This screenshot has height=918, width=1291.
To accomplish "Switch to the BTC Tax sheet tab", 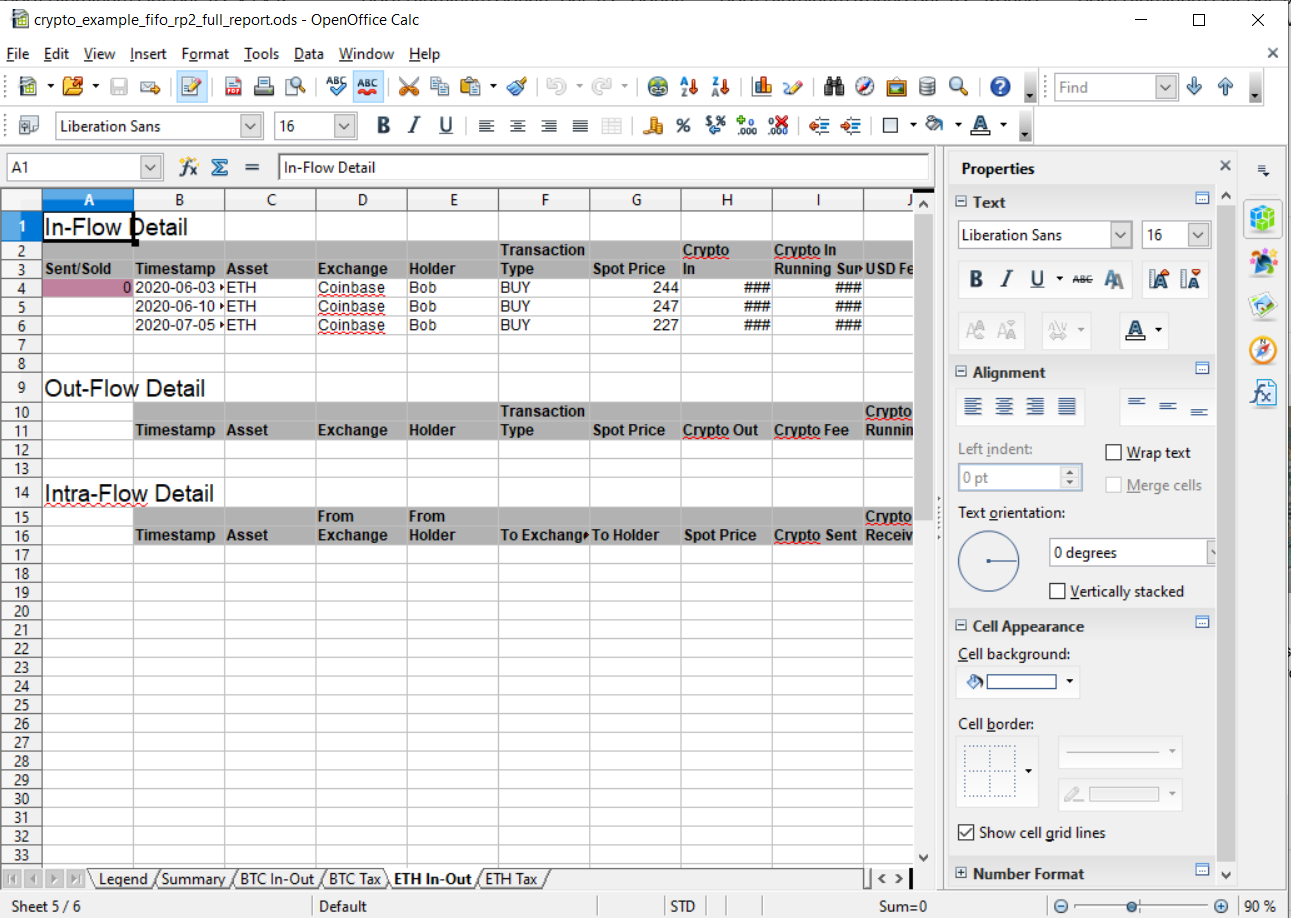I will tap(355, 879).
